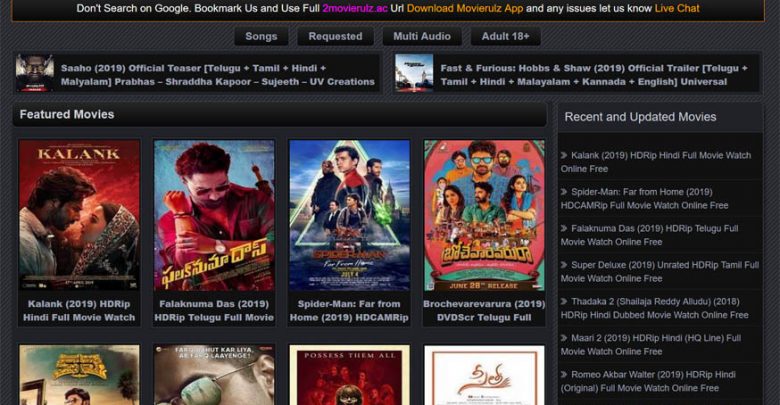Open Spider-Man Far from Home poster
The width and height of the screenshot is (780, 405).
pyautogui.click(x=349, y=215)
